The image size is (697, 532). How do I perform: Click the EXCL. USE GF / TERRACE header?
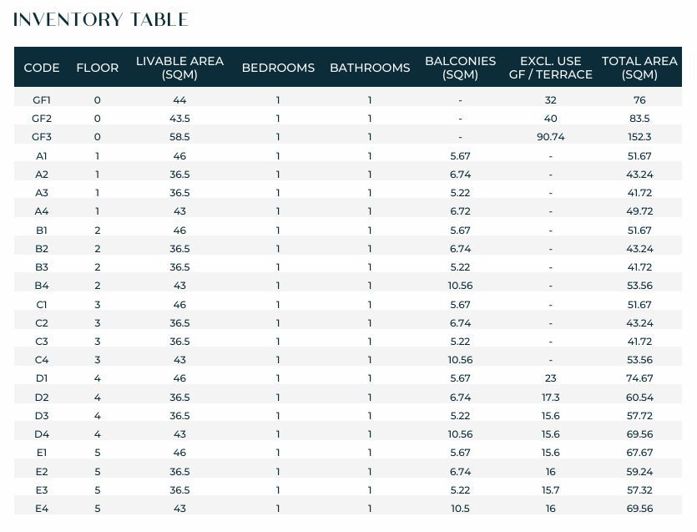(551, 68)
